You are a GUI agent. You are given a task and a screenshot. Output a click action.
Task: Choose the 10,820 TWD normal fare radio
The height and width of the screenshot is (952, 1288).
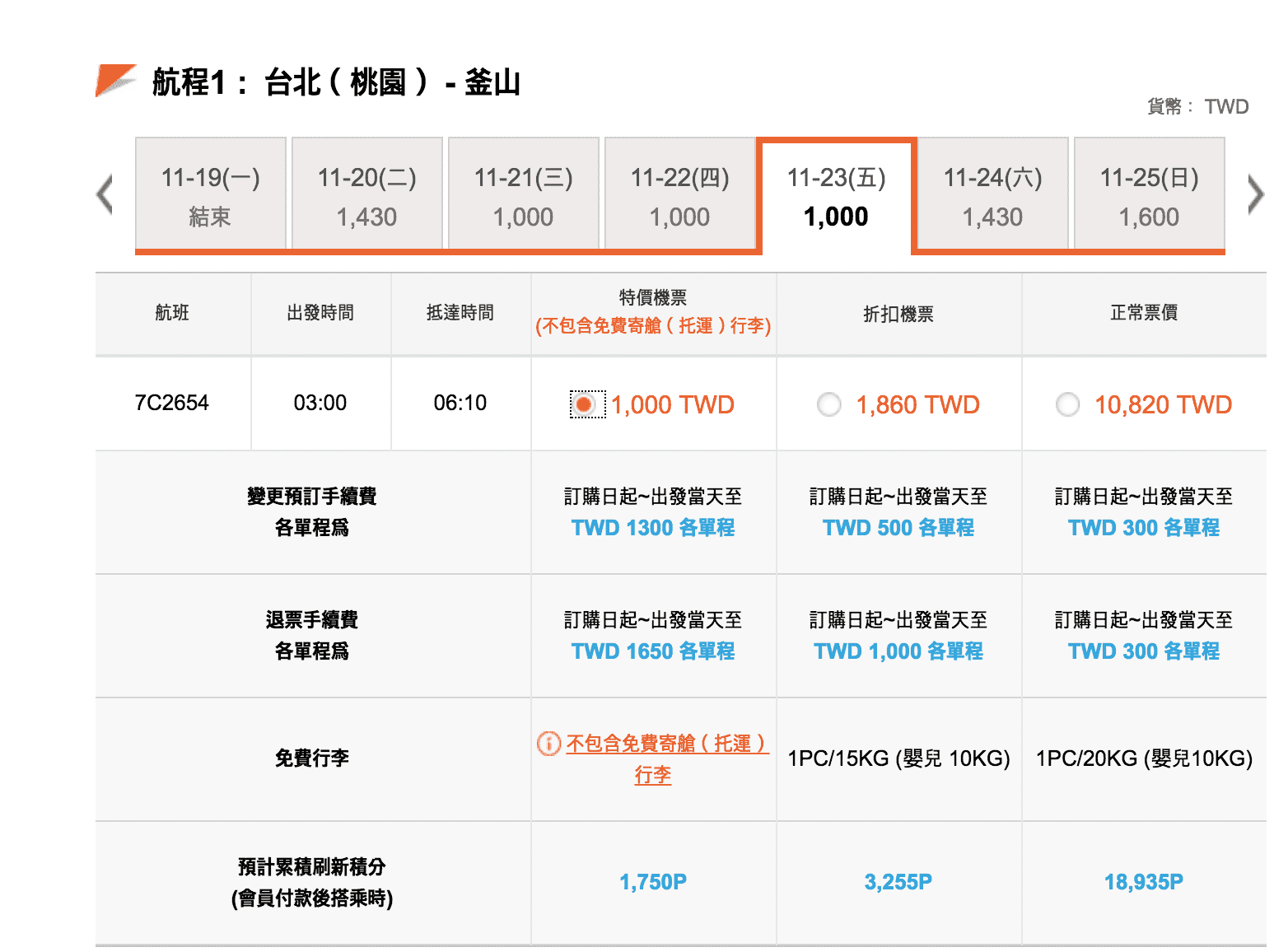[x=1067, y=404]
